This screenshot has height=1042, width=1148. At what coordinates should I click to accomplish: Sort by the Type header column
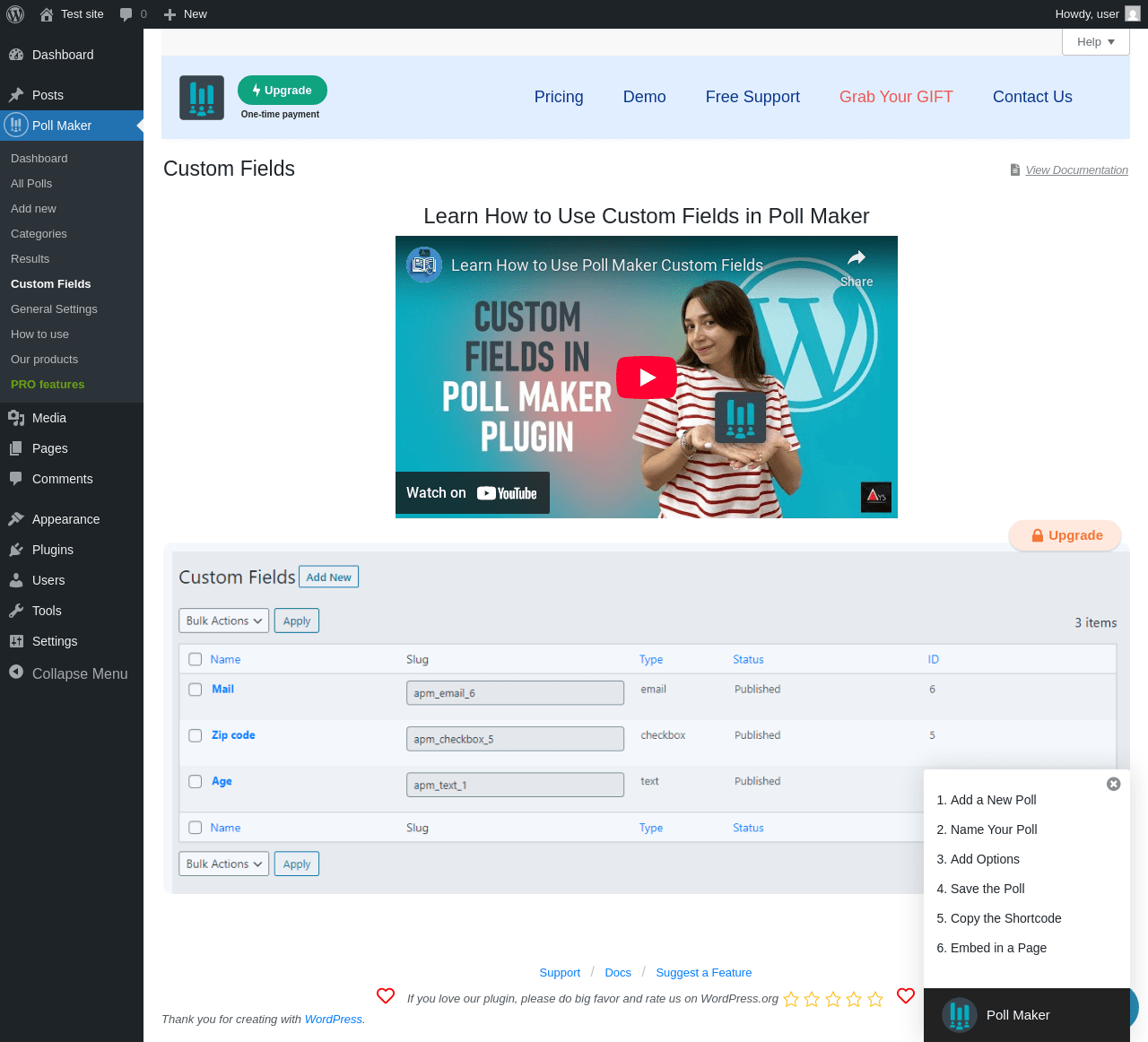click(651, 659)
